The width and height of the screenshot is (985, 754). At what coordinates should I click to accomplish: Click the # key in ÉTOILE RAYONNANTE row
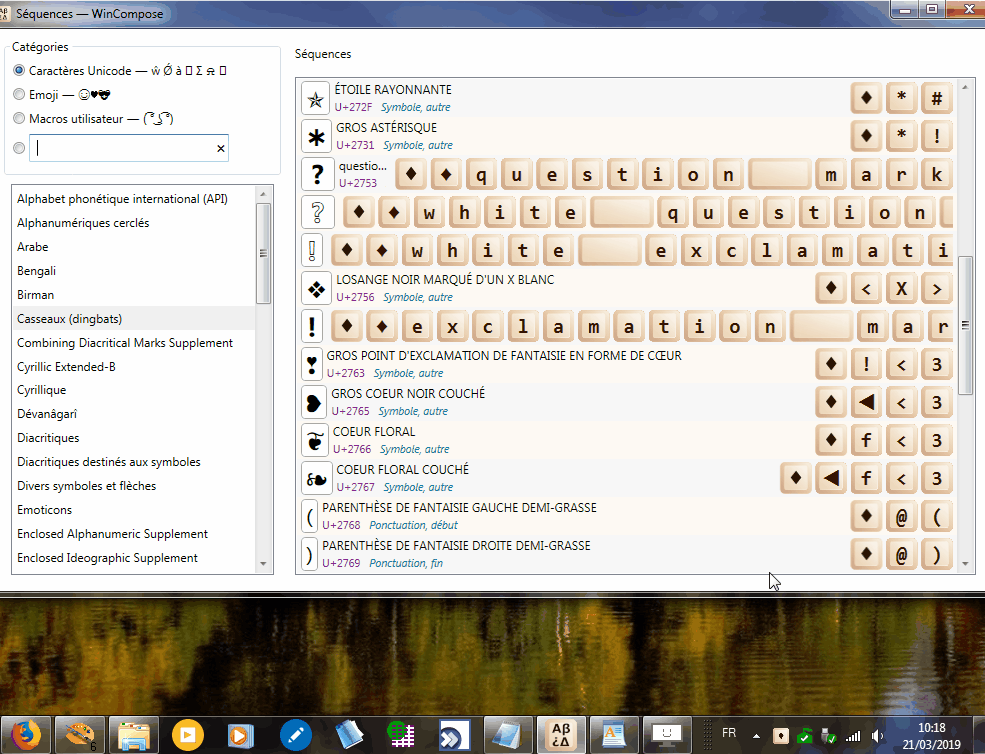[x=937, y=98]
